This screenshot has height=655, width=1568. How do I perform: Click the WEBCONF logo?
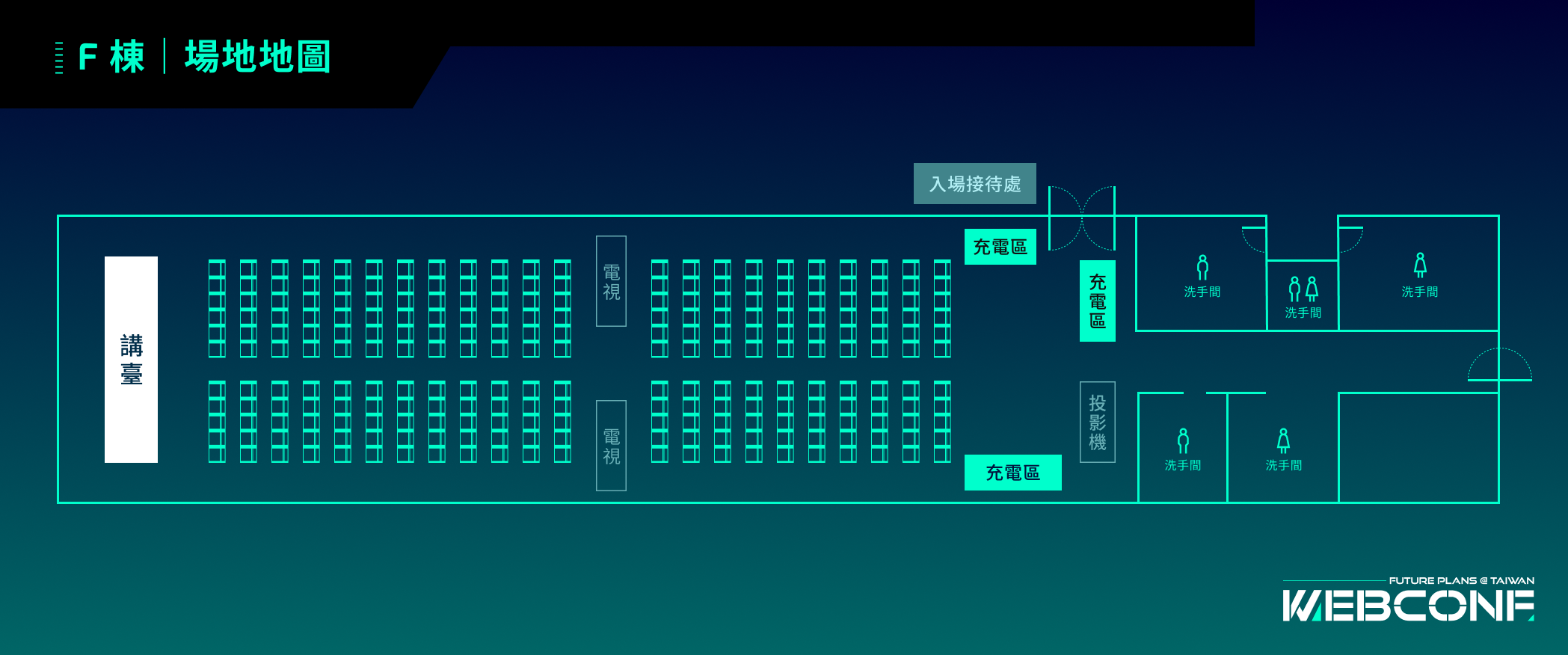[1408, 606]
